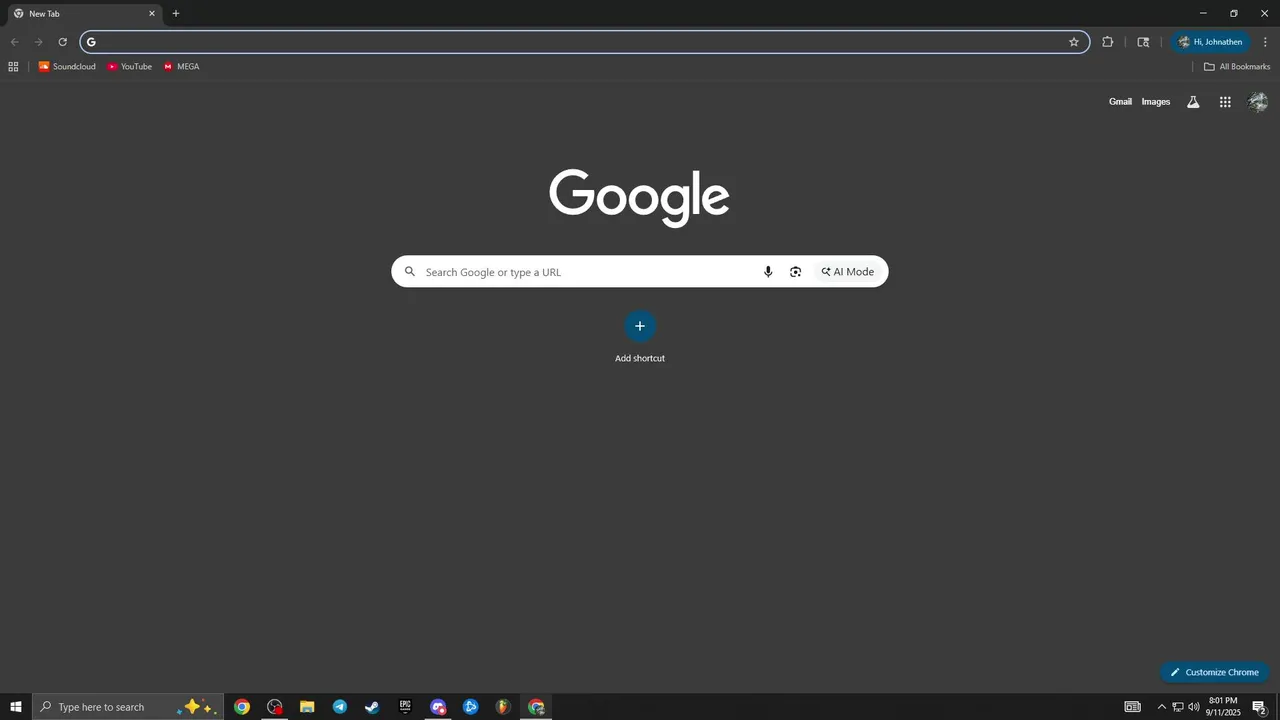Show hidden system tray icons
Screen dimensions: 1280x720
tap(1162, 707)
